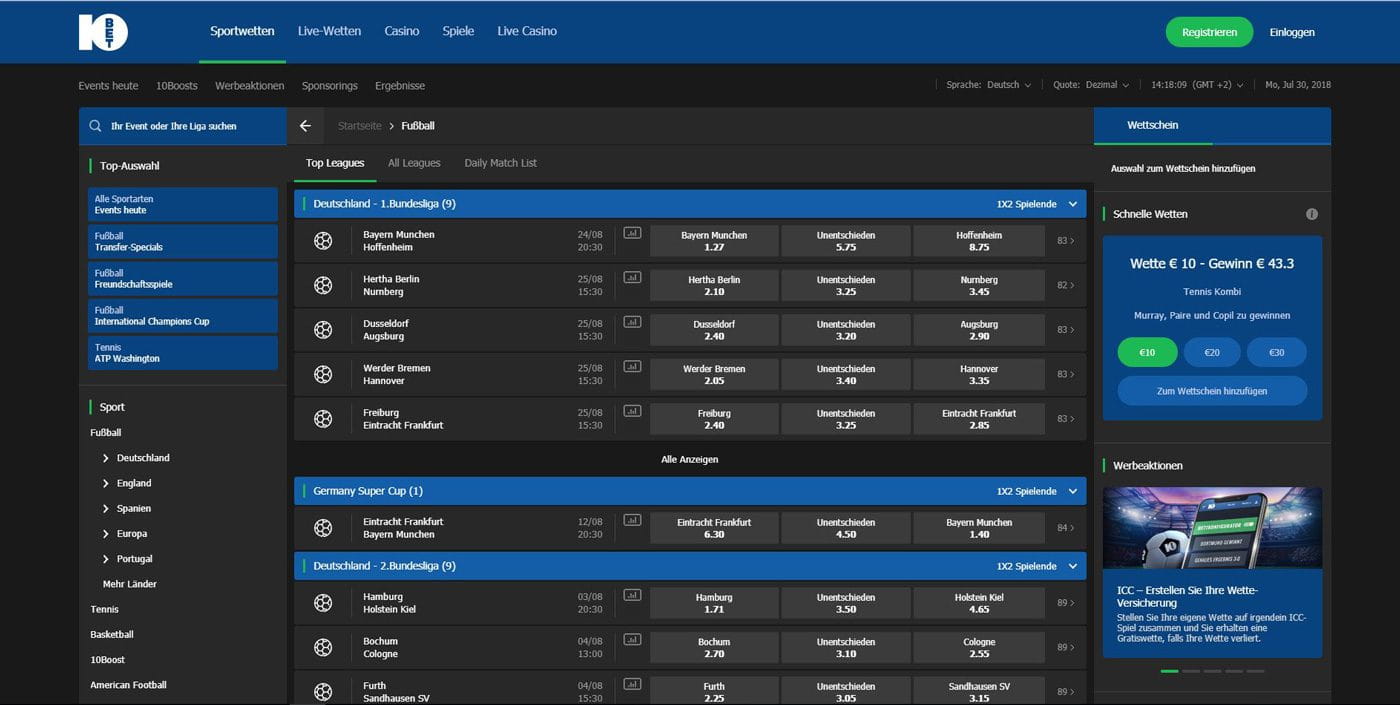Viewport: 1400px width, 705px height.
Task: Open the Sprache Deutsch dropdown
Action: point(989,85)
